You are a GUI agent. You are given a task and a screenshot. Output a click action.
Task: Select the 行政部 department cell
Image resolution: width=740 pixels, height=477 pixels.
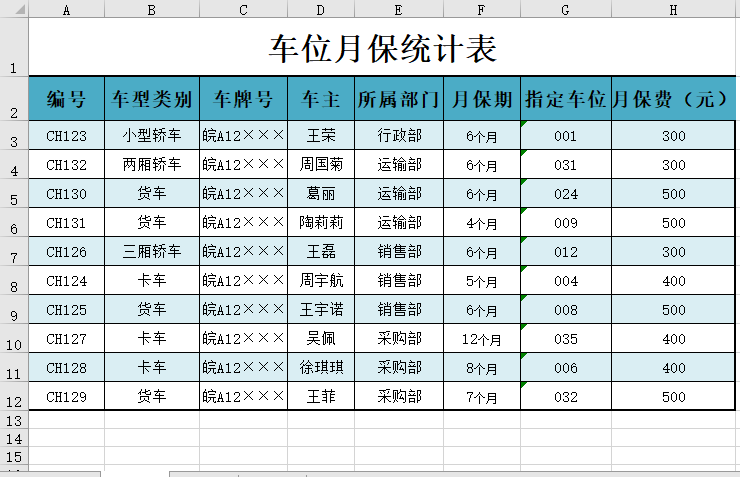pyautogui.click(x=398, y=135)
